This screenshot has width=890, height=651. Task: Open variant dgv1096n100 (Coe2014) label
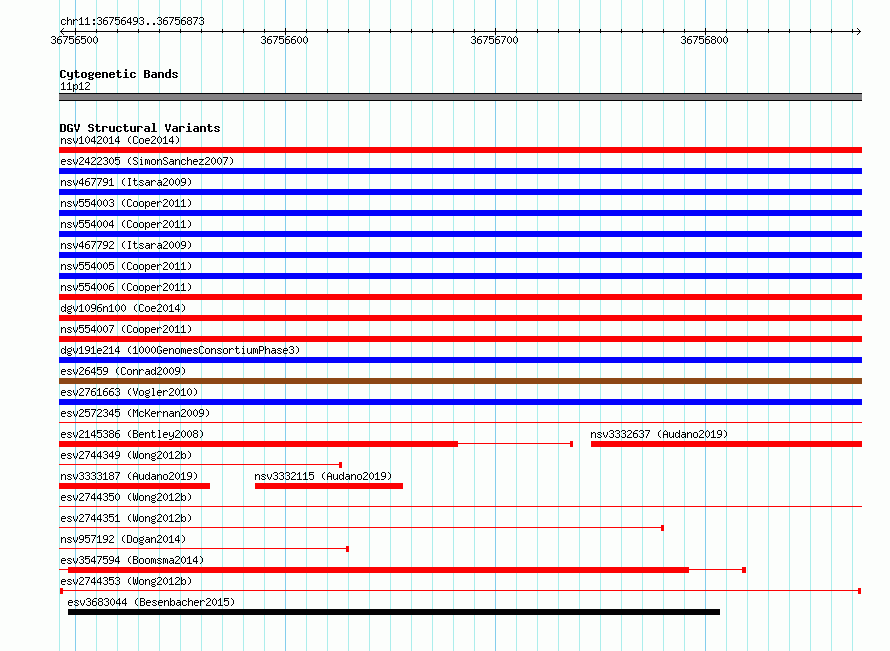point(123,308)
